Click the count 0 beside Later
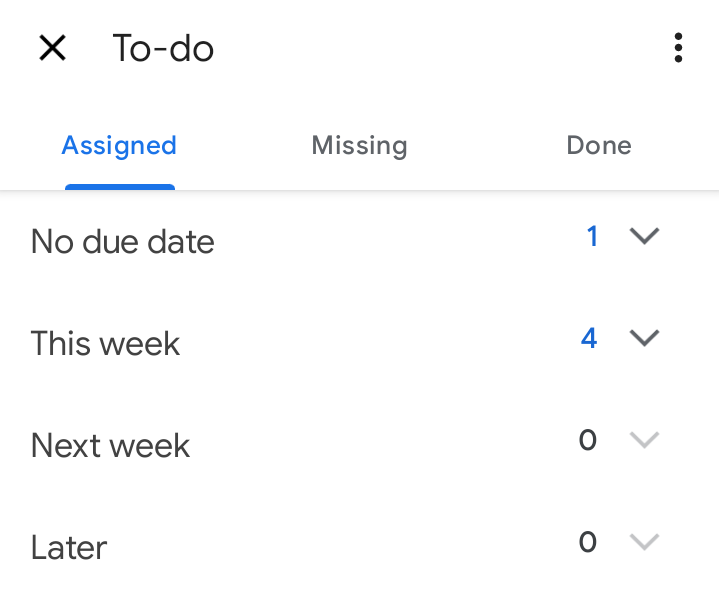719x614 pixels. pos(588,542)
